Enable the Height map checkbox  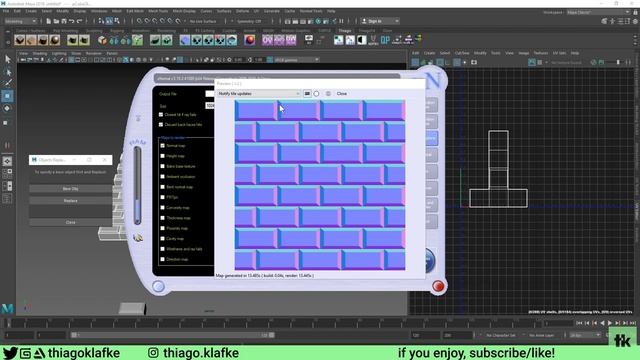click(x=162, y=156)
